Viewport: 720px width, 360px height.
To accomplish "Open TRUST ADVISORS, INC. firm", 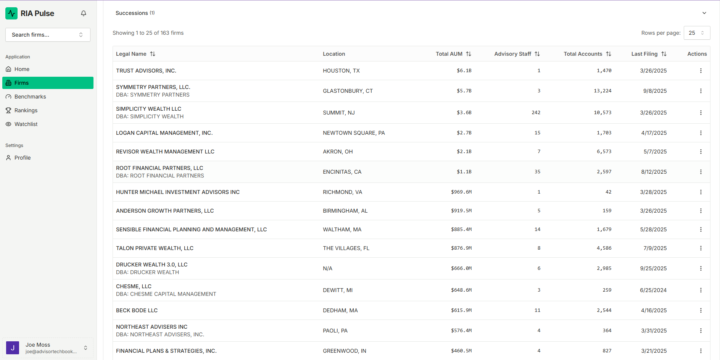I will 146,71.
